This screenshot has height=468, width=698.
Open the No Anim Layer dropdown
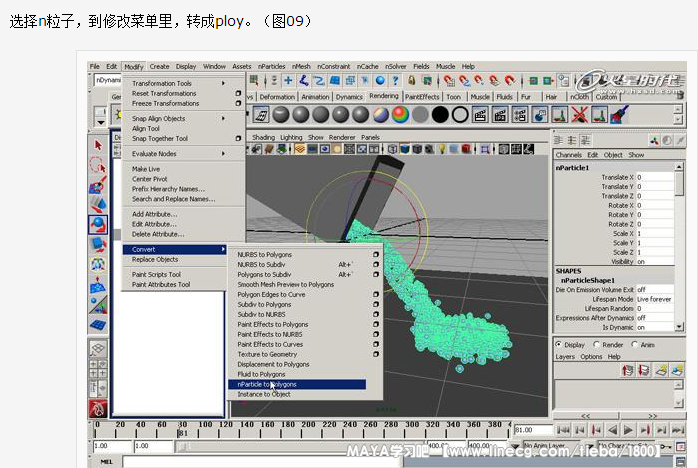tap(515, 446)
